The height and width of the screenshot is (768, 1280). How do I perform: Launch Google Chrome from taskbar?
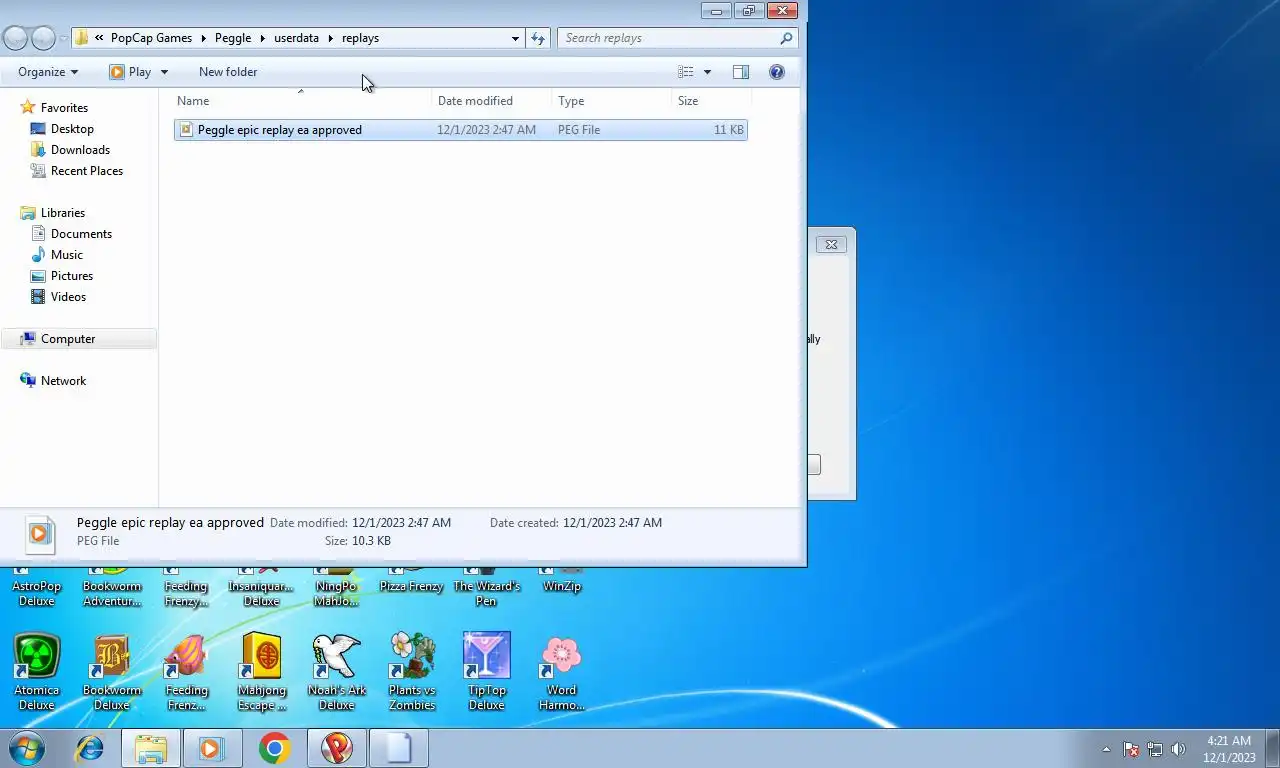pos(274,748)
